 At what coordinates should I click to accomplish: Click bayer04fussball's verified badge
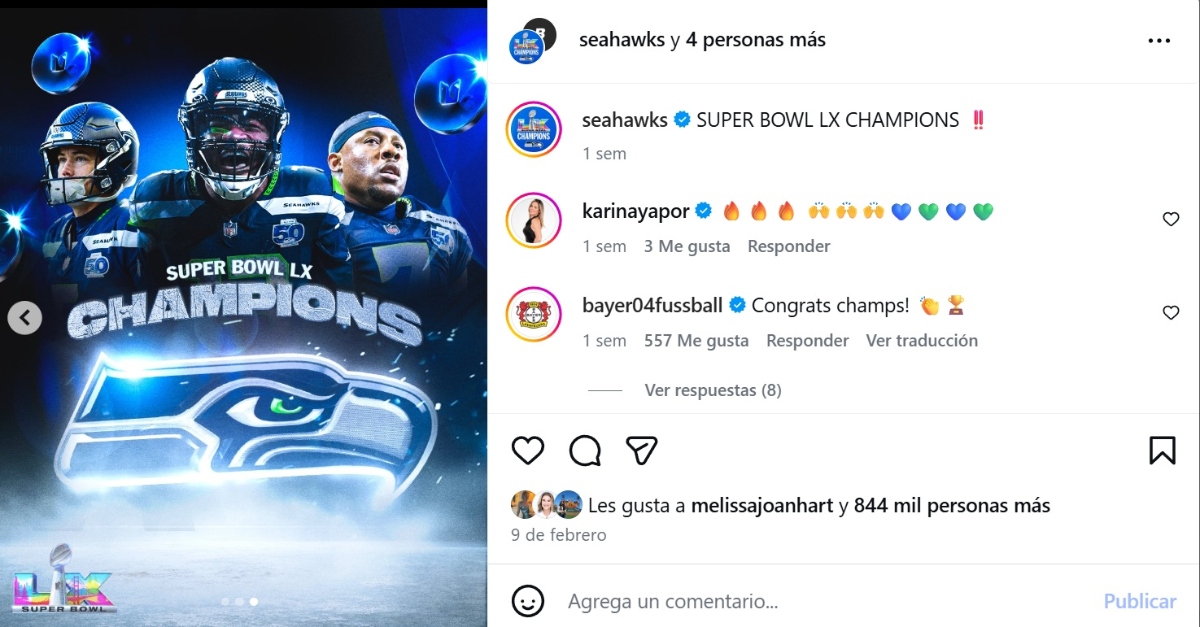737,305
